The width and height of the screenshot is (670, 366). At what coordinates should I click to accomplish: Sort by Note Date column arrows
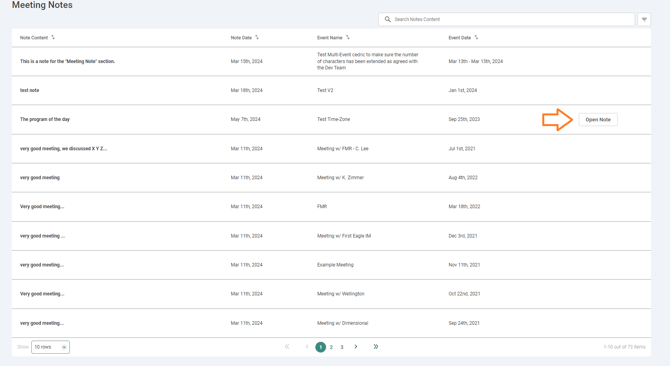pos(257,37)
